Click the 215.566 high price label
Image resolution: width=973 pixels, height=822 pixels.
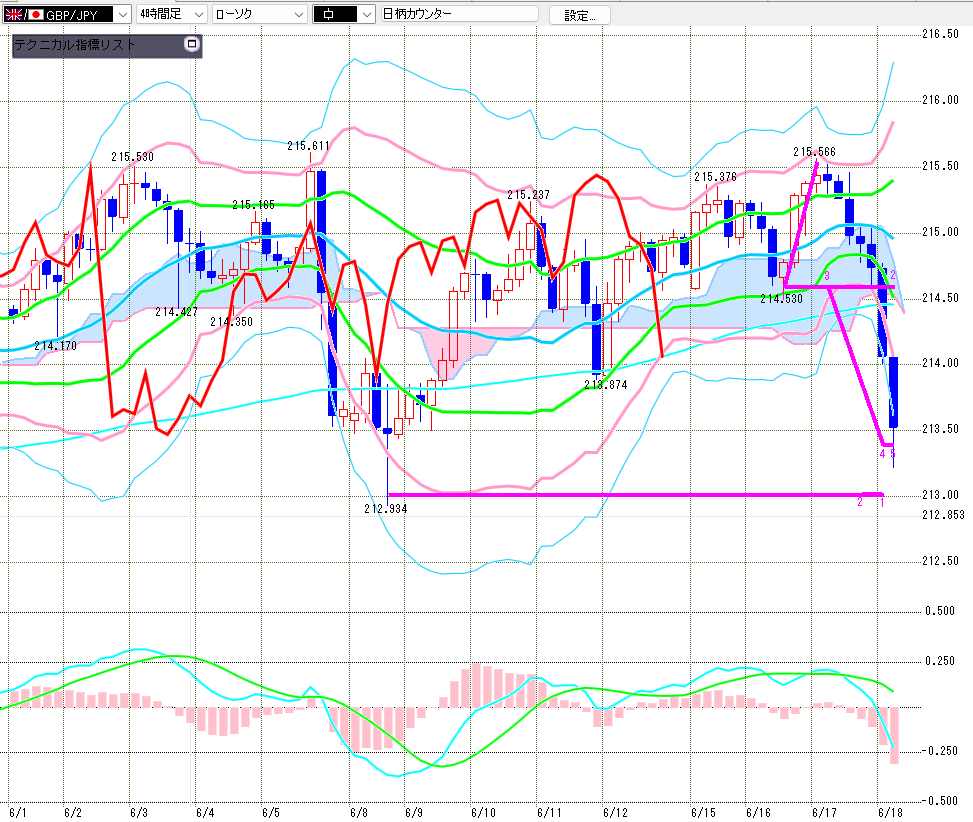[x=814, y=152]
